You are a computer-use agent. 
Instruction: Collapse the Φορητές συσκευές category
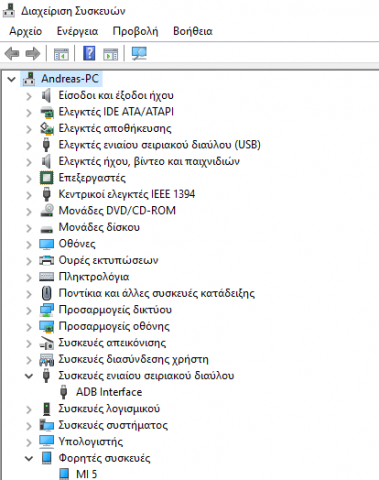pos(29,458)
